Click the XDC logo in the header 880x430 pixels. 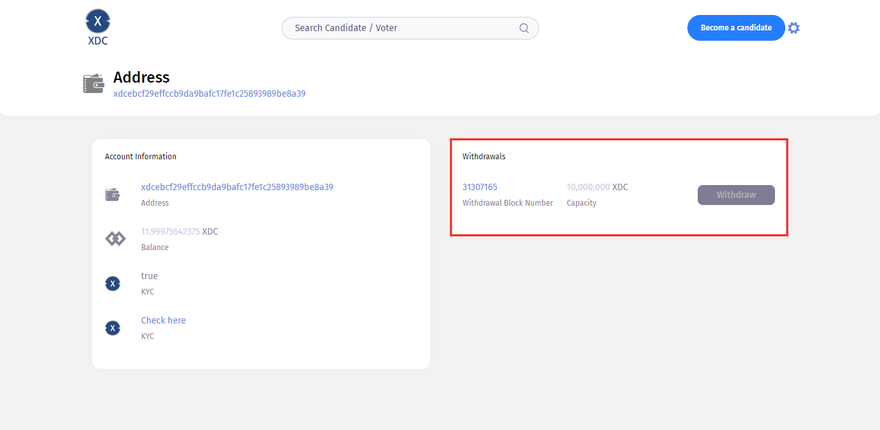click(97, 27)
